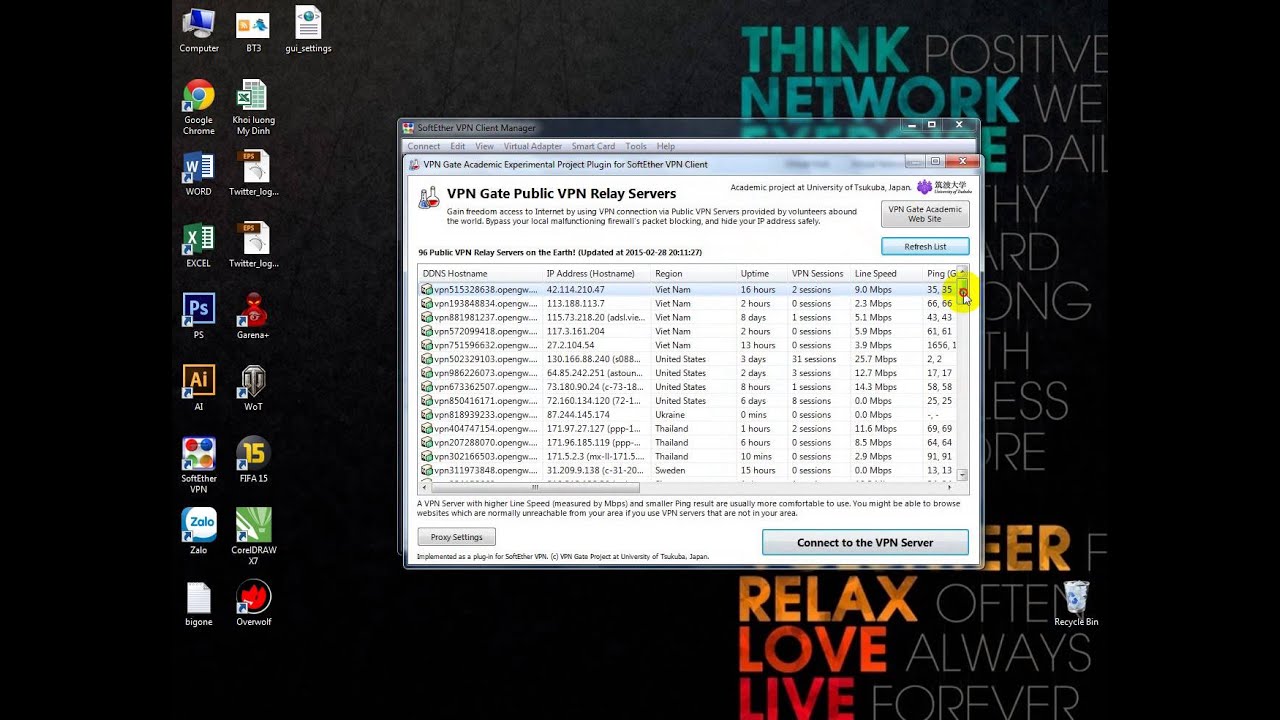Select server with IP 171.5.2.3
The image size is (1280, 720).
pyautogui.click(x=687, y=457)
